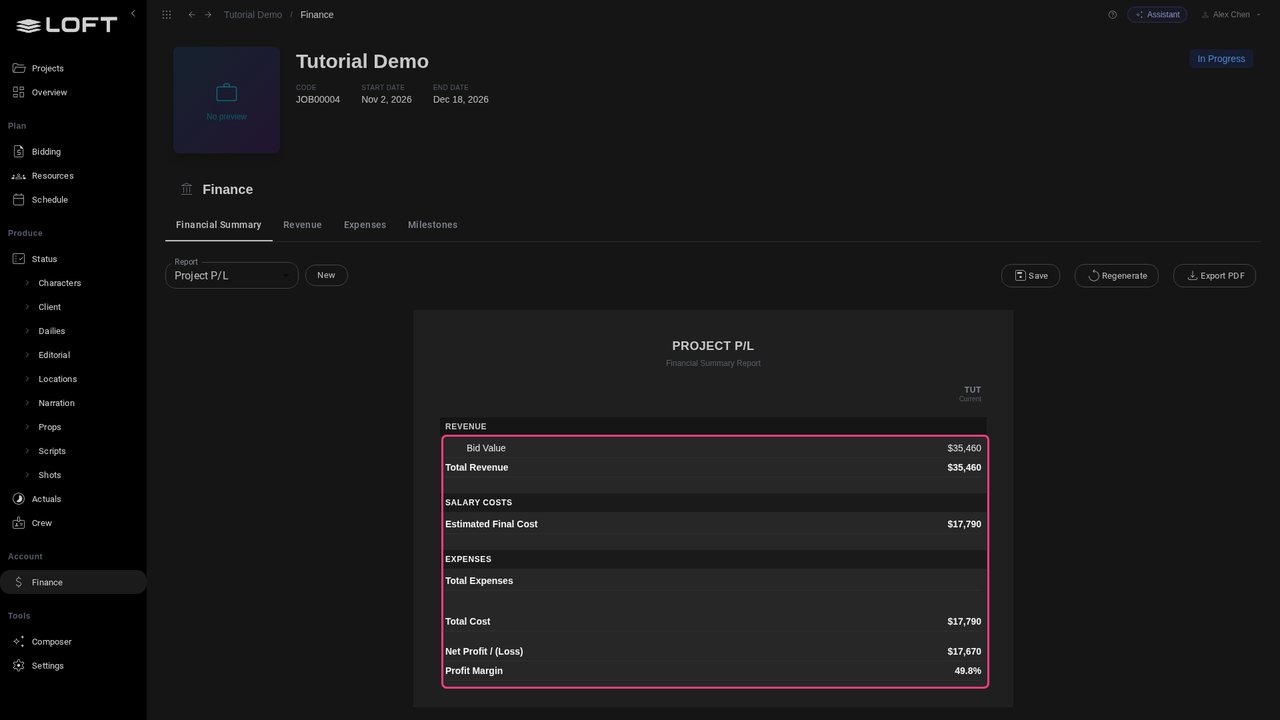Switch to the Expenses tab

365,225
